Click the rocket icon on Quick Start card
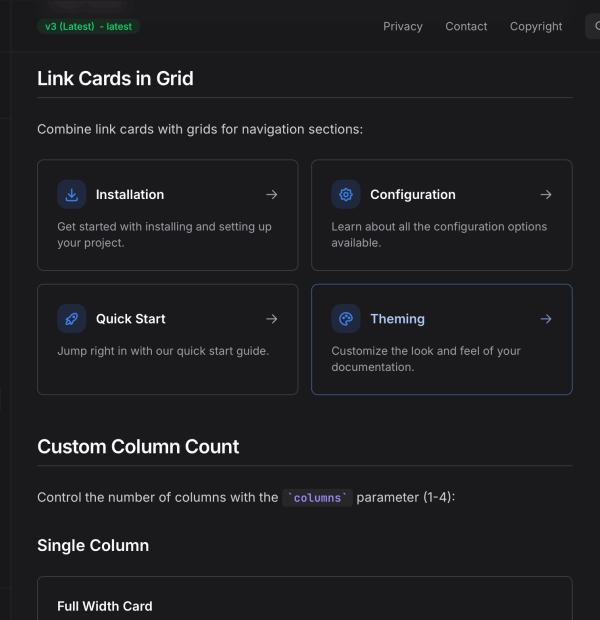The image size is (600, 620). point(72,319)
